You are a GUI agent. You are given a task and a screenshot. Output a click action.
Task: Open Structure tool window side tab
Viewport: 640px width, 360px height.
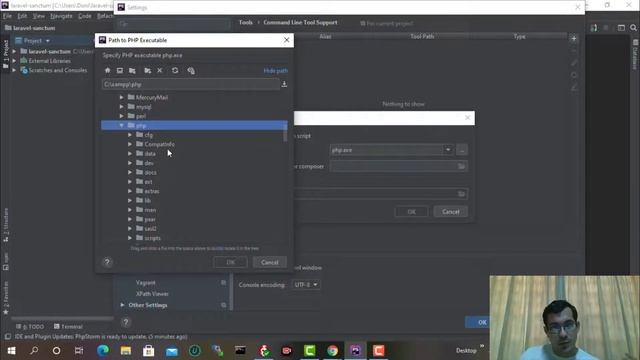[x=6, y=224]
